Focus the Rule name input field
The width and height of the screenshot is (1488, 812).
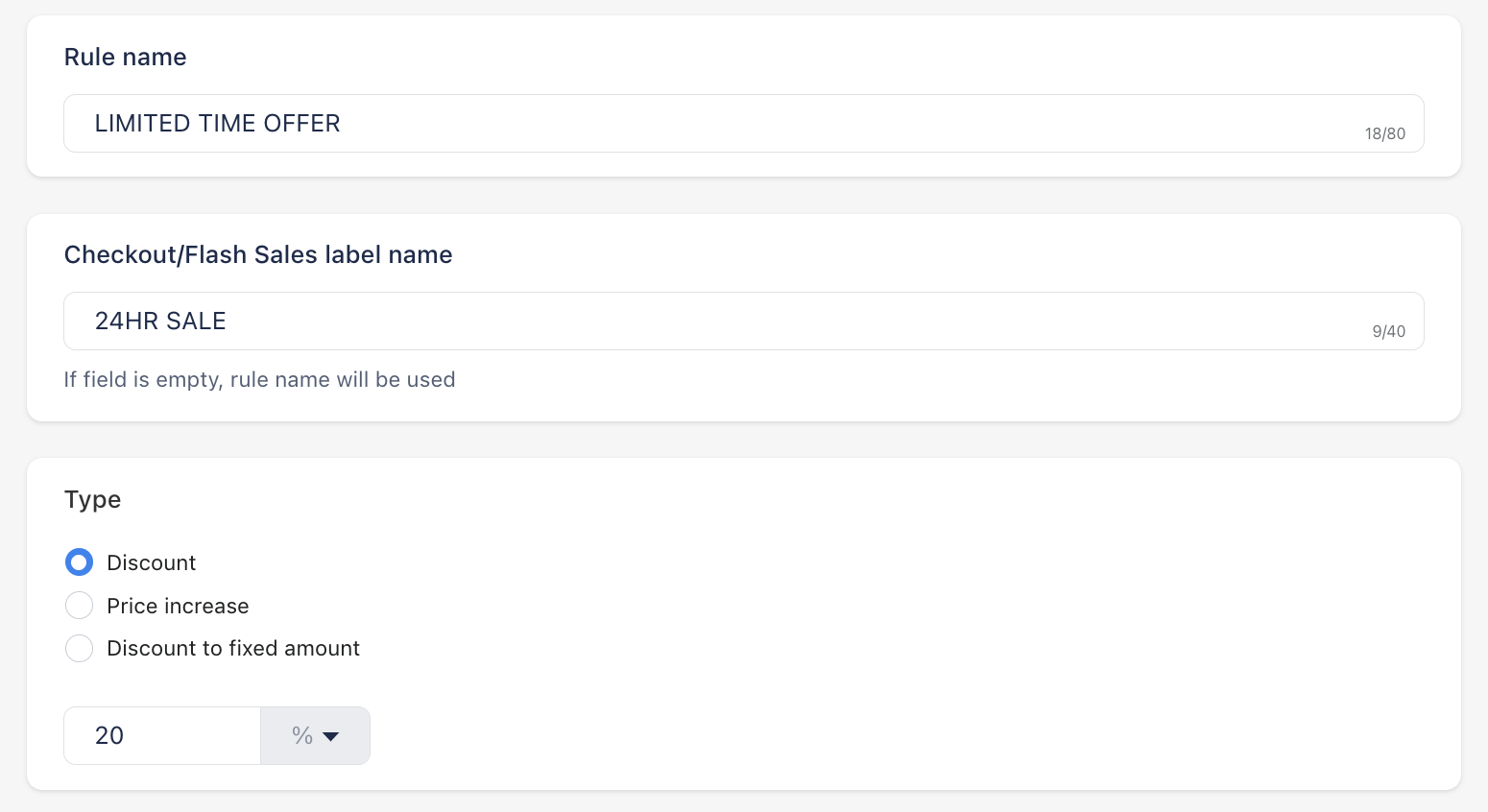(x=743, y=123)
